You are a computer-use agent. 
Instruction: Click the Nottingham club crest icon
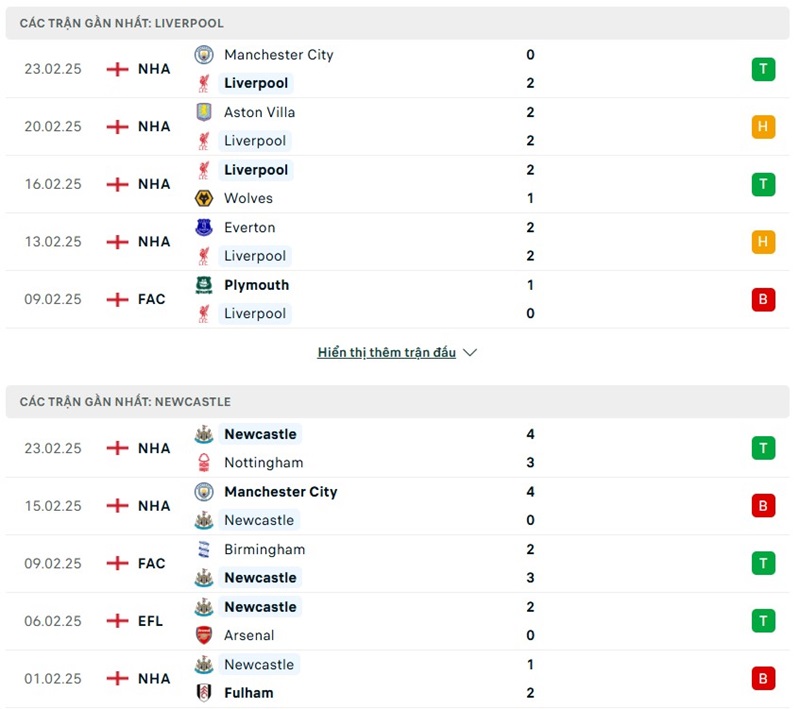[204, 463]
